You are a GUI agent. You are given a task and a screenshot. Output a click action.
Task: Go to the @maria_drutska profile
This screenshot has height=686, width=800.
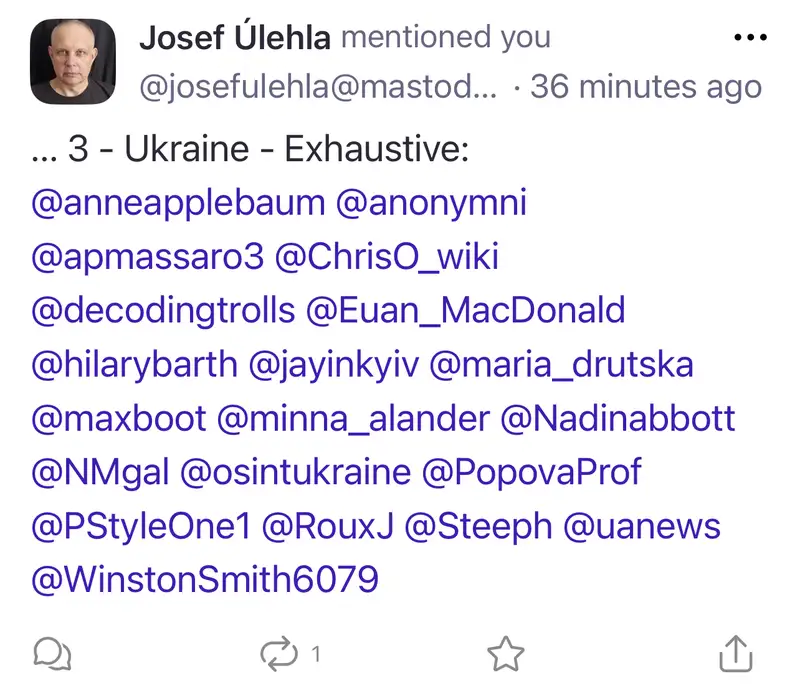click(x=561, y=364)
